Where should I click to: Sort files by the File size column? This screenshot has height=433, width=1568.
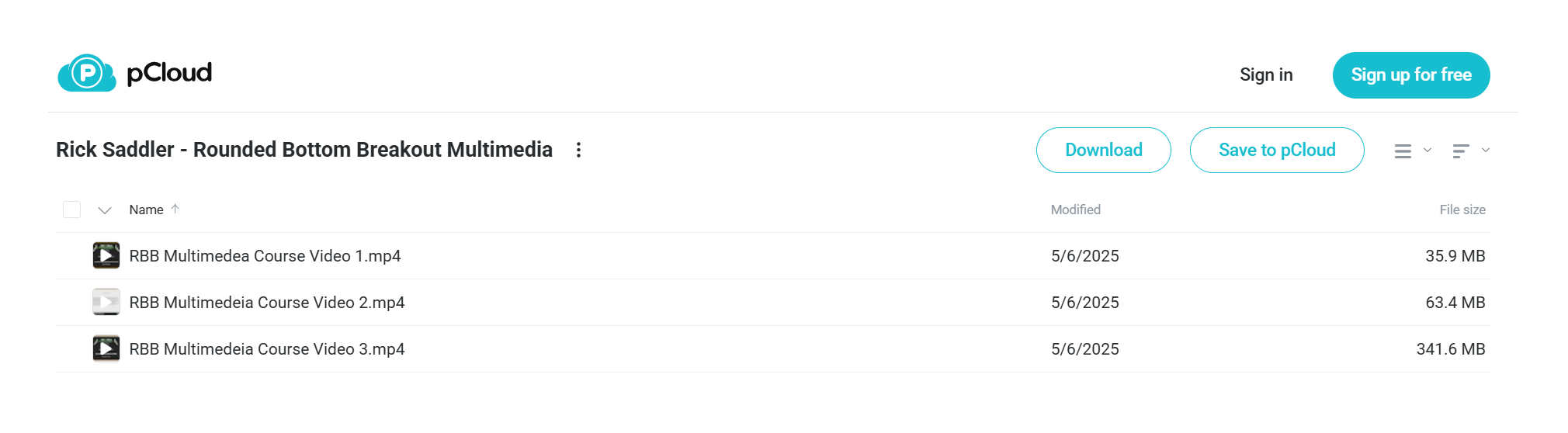(1462, 210)
